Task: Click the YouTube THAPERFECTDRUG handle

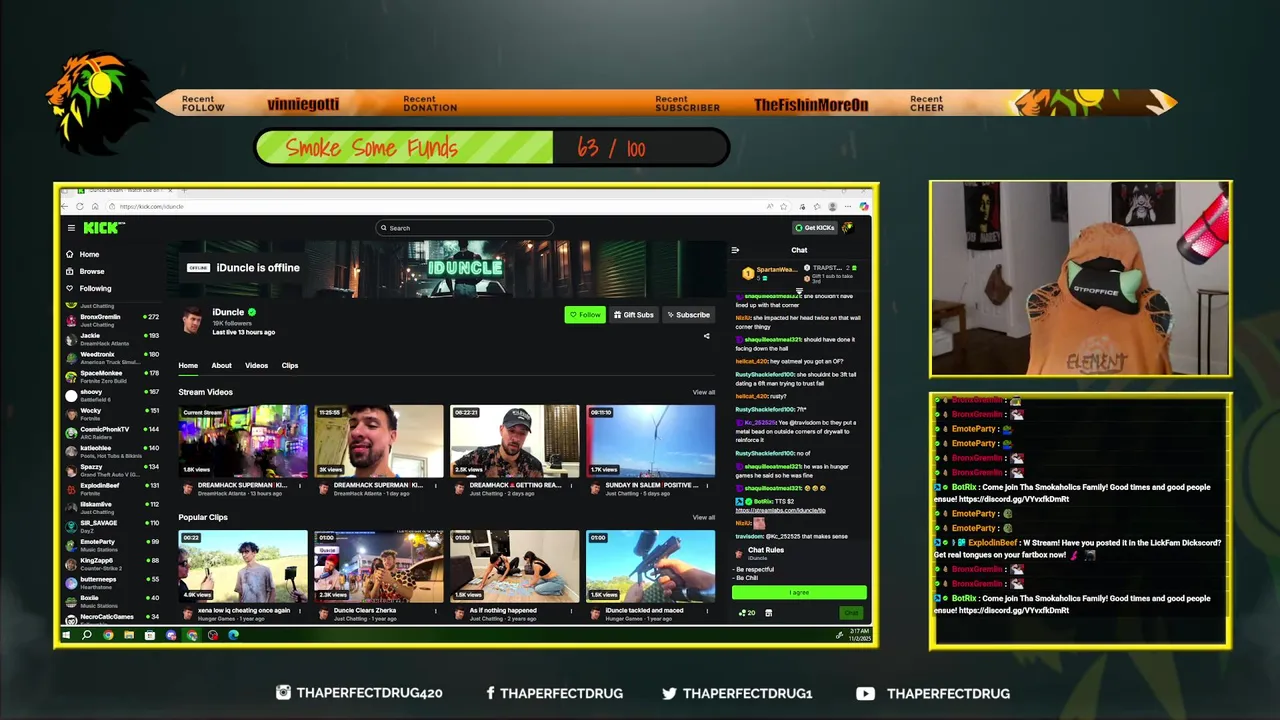Action: tap(933, 693)
